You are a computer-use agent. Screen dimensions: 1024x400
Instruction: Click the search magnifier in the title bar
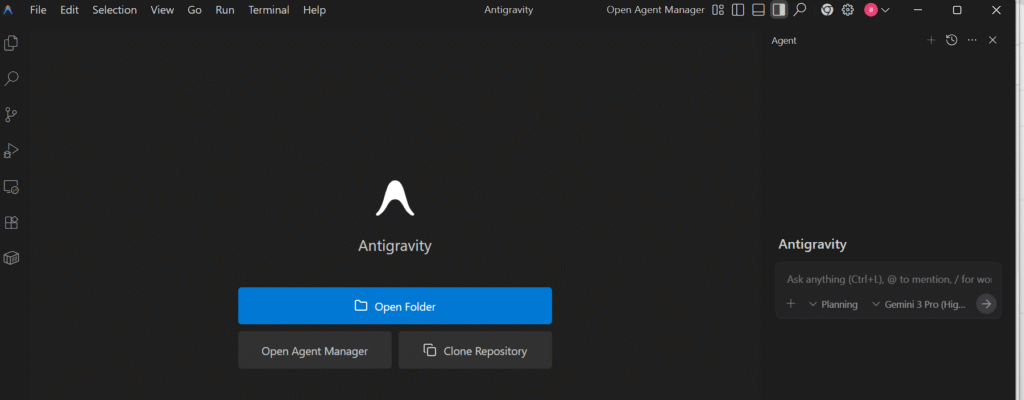[x=799, y=10]
